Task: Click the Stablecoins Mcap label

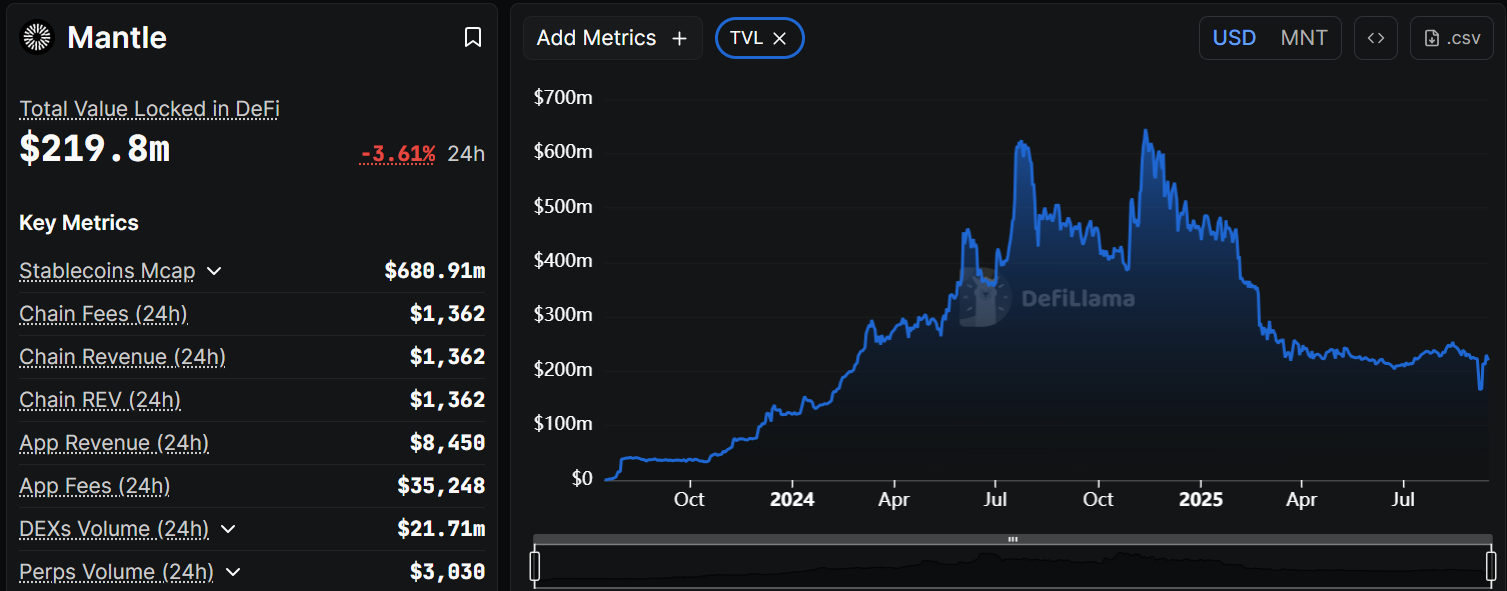Action: point(107,271)
